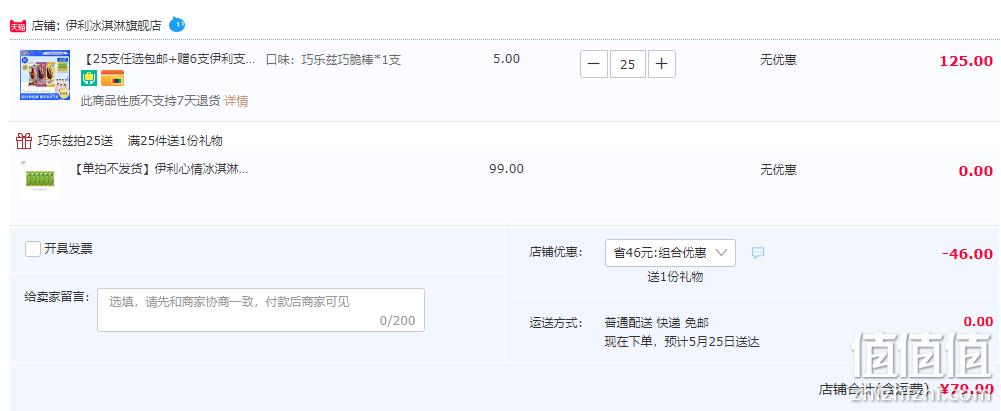Increase quantity with the plus button
1001x411 pixels.
[x=661, y=64]
